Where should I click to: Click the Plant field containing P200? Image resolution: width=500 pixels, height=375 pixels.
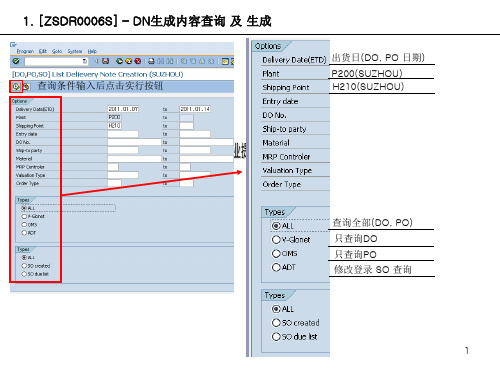click(114, 117)
